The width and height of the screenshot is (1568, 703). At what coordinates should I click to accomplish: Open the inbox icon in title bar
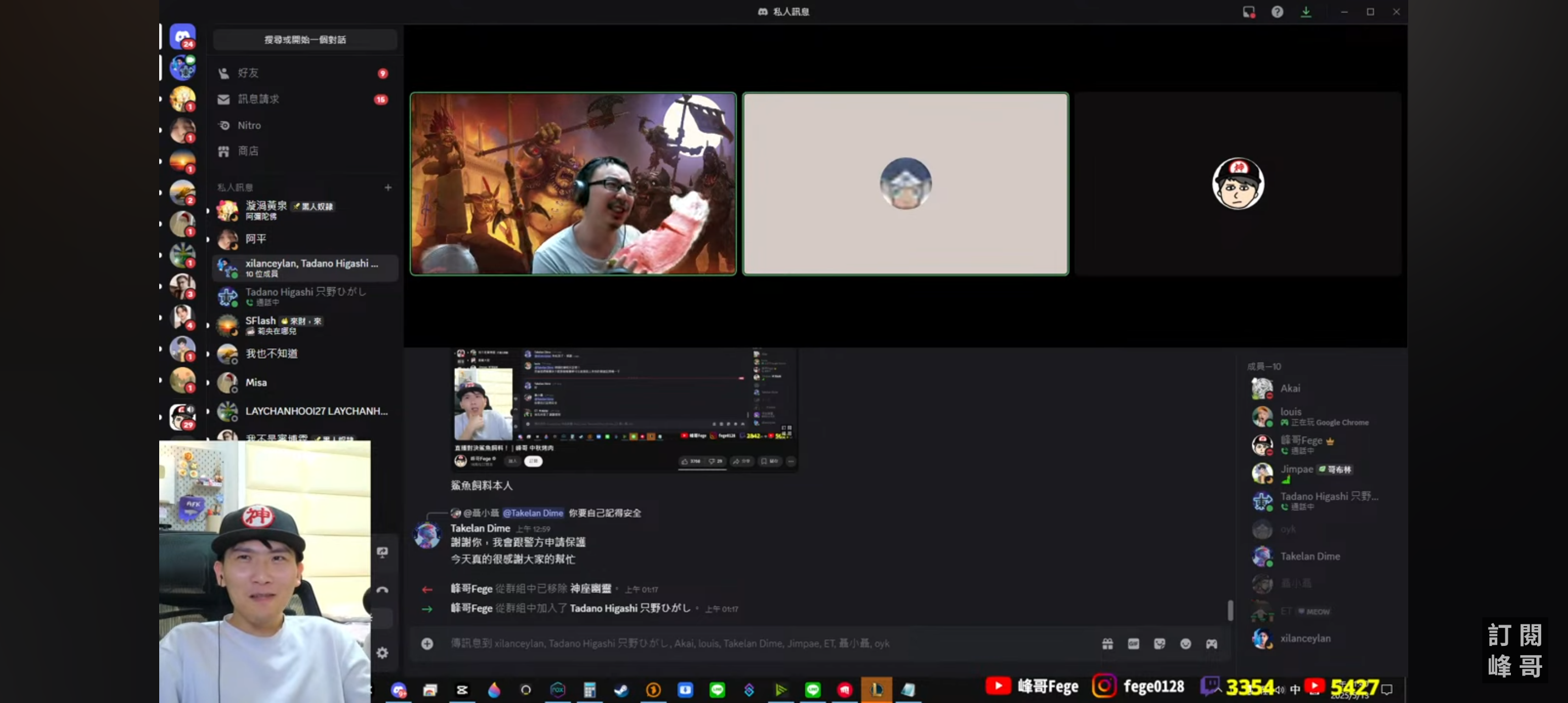tap(1248, 12)
